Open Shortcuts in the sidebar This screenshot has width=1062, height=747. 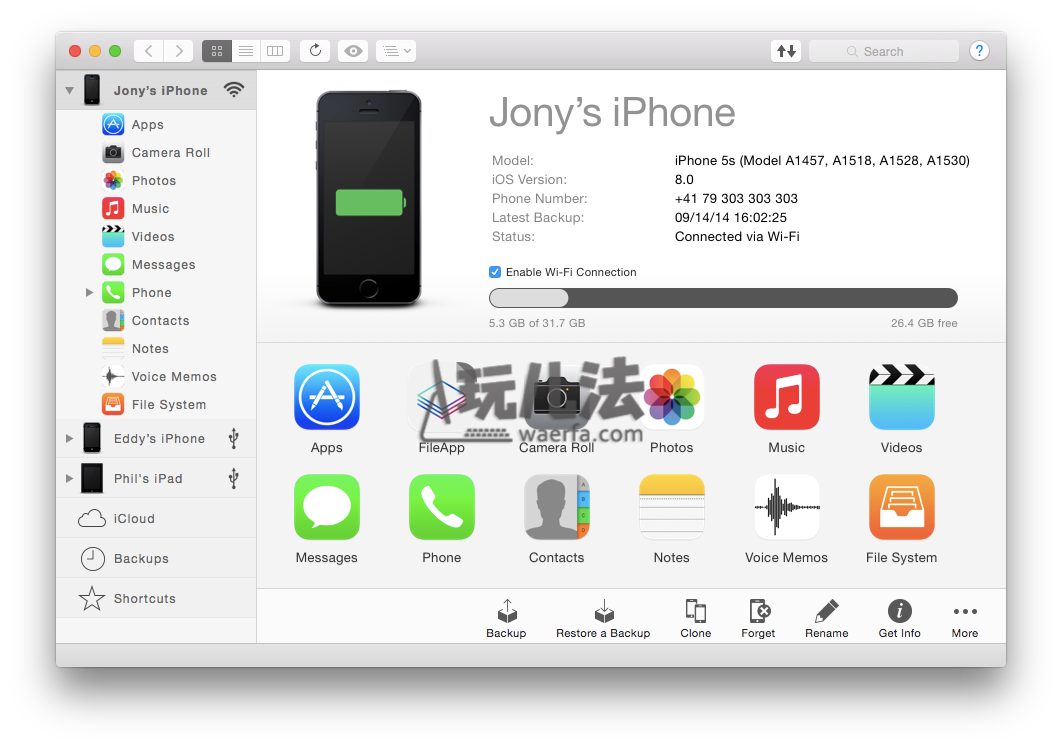[156, 599]
